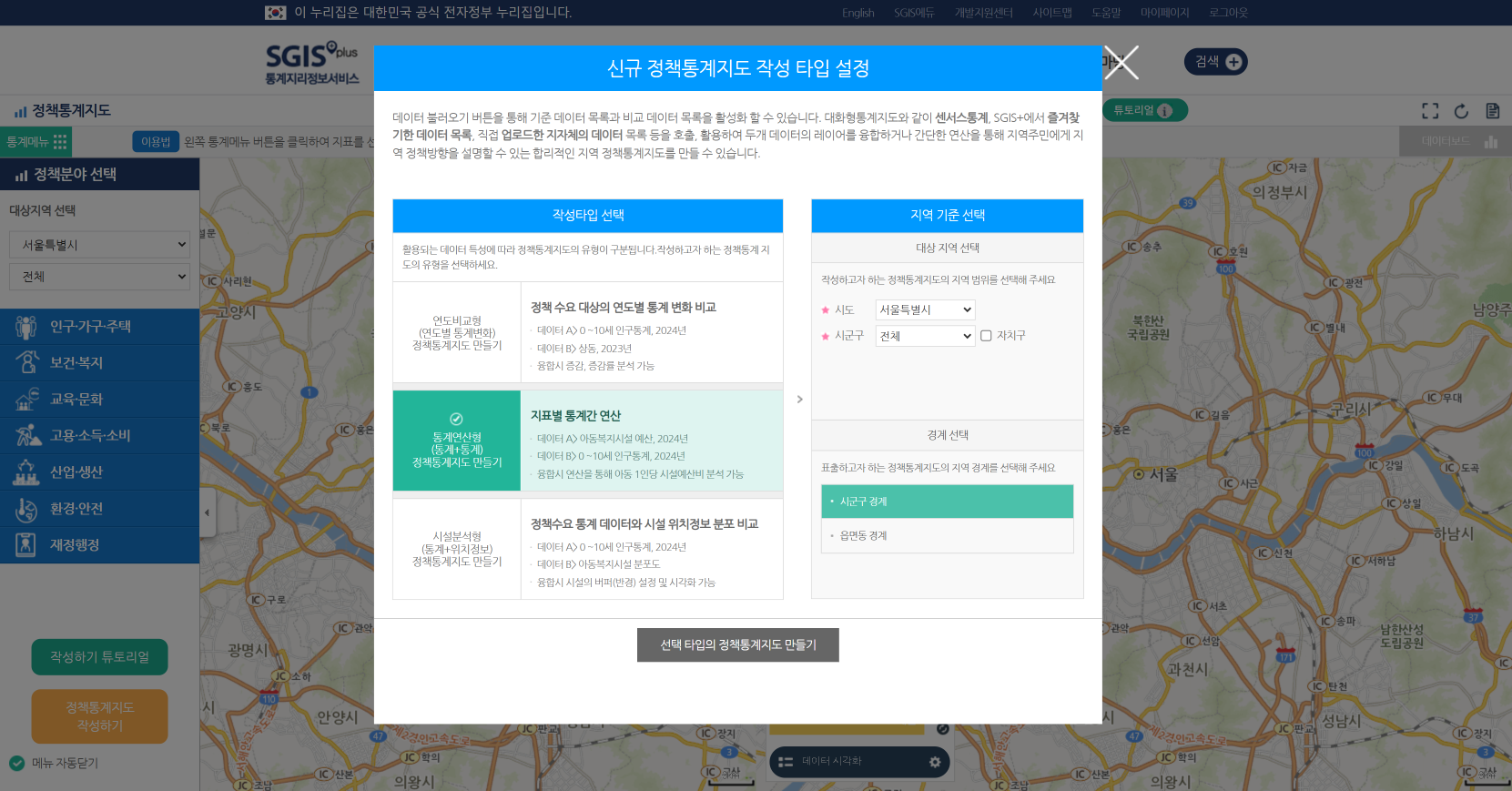1512x791 pixels.
Task: Click 작성하기 튜토리얼 button
Action: 99,657
